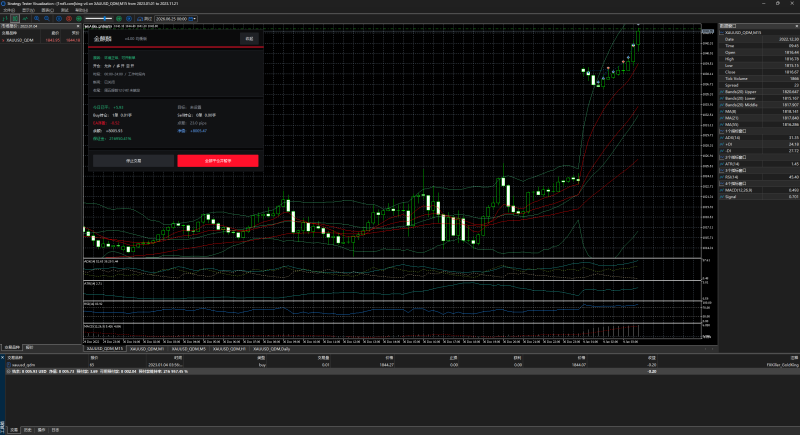Click the blue circular icon right of speed slider
800x435 pixels.
(x=129, y=19)
